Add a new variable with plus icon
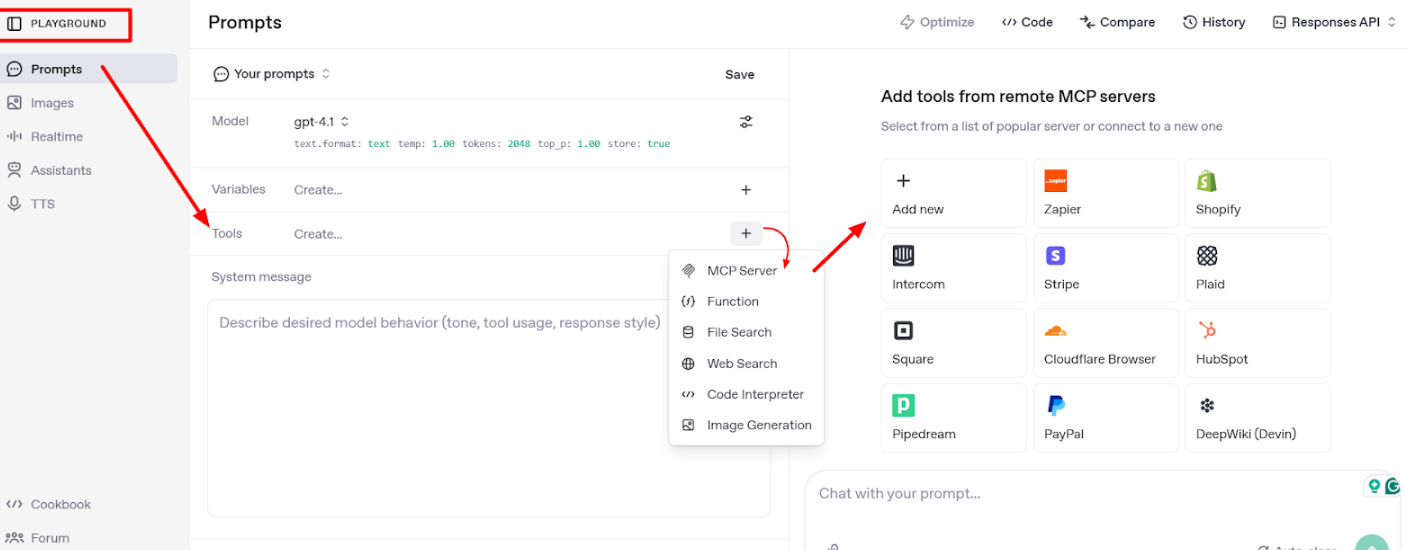The image size is (1409, 550). coord(746,190)
